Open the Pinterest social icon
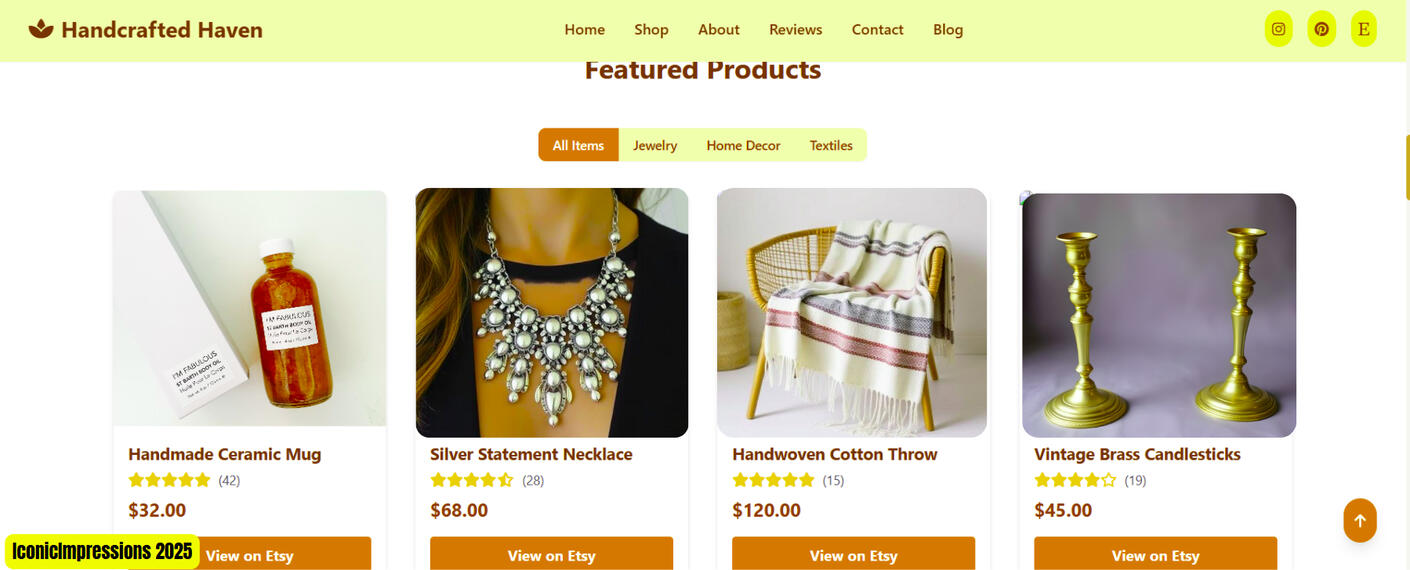Screen dimensions: 1410x570 [1321, 29]
